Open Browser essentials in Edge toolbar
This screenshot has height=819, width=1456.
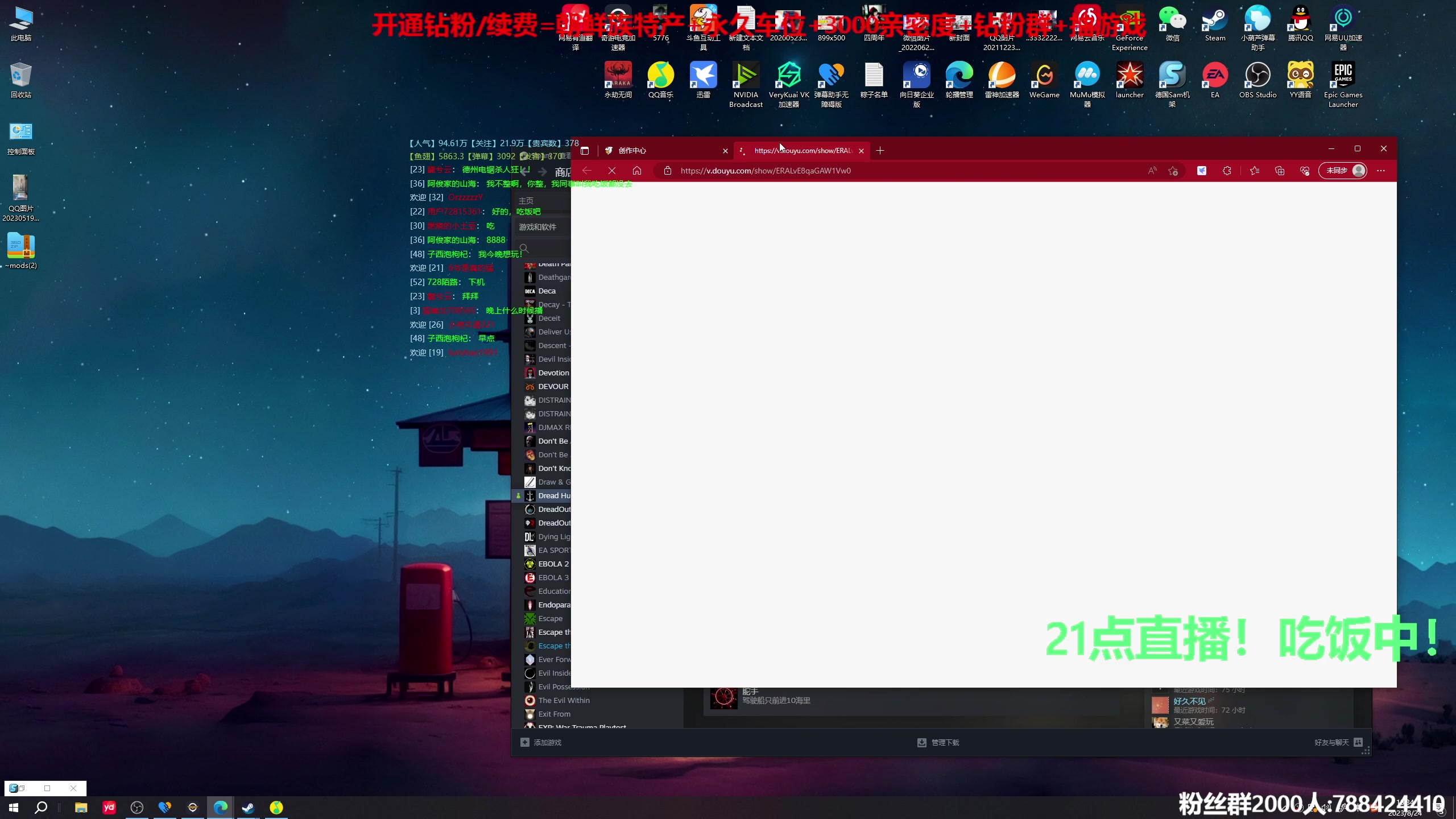point(1305,171)
